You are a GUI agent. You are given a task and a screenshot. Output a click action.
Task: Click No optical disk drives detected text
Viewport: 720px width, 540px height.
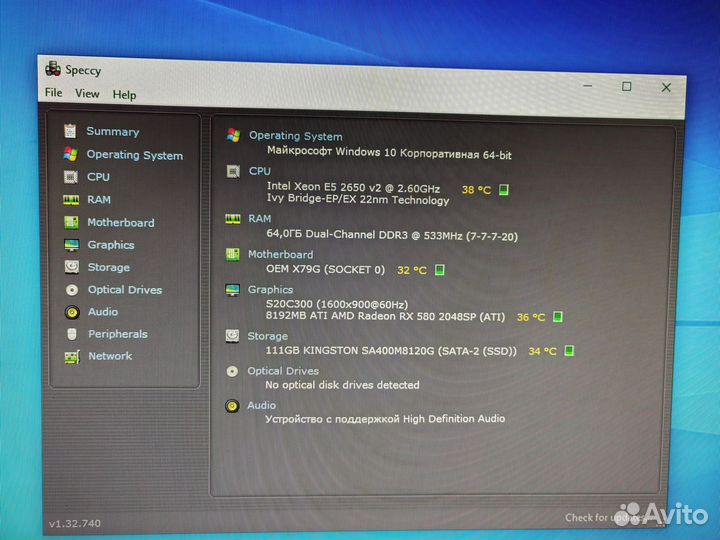(x=343, y=385)
